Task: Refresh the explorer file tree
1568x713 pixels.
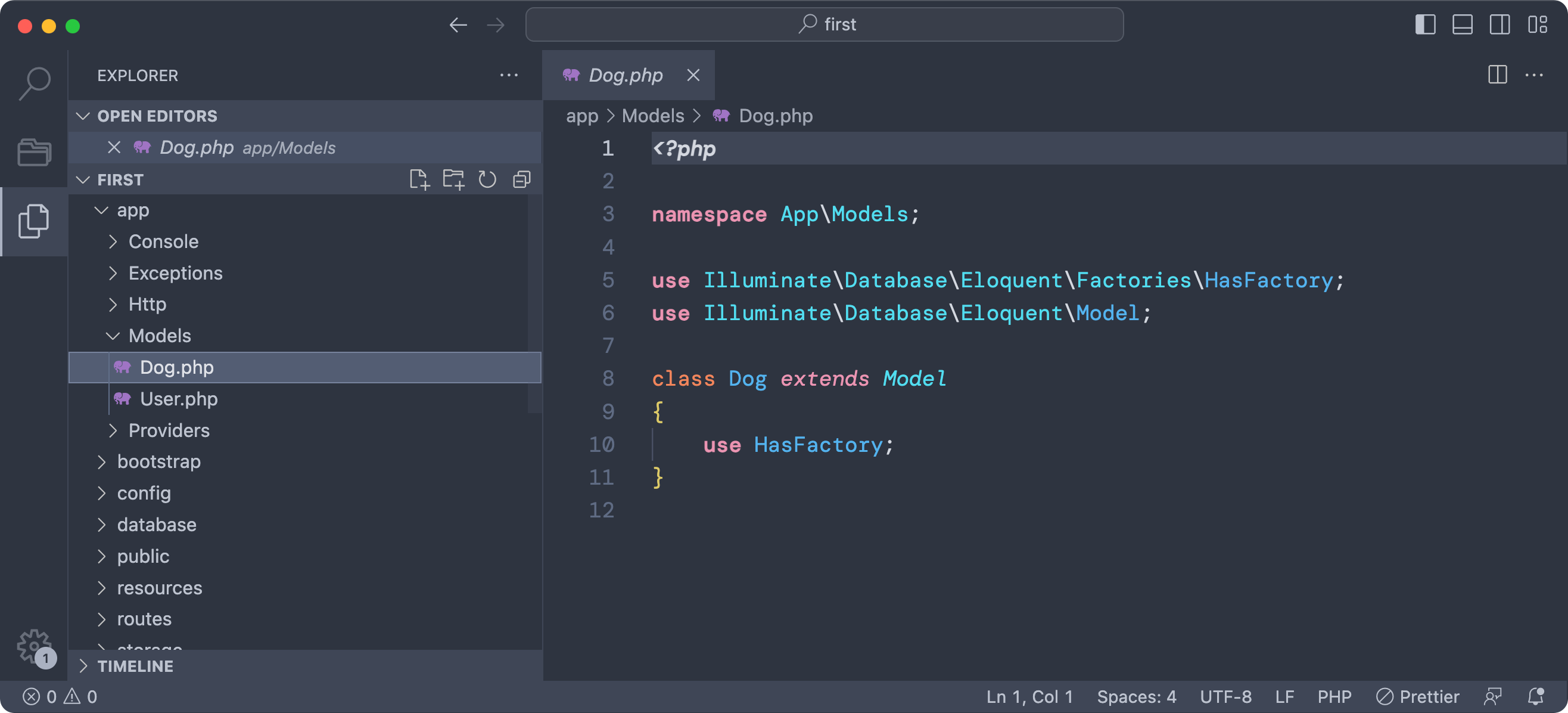Action: pyautogui.click(x=487, y=179)
